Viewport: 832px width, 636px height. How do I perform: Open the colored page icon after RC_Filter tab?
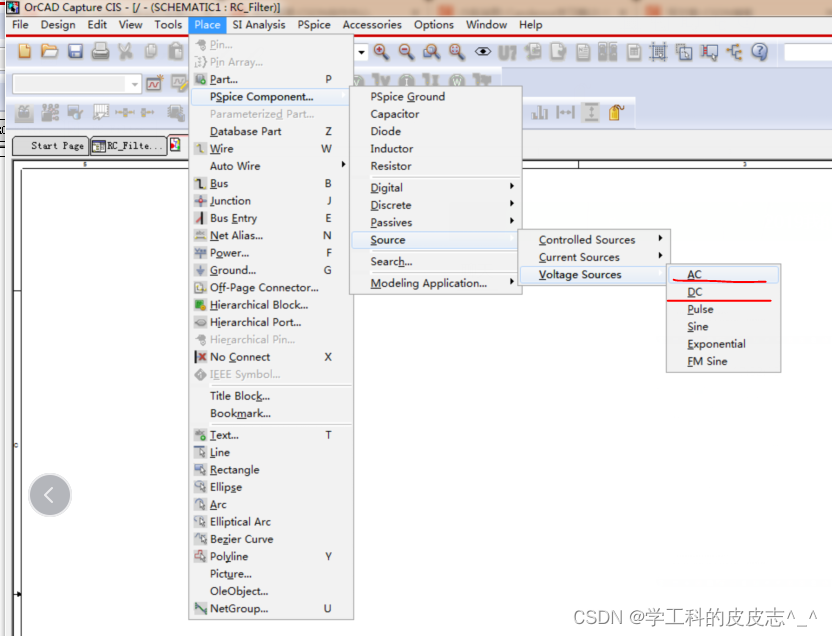pos(175,145)
